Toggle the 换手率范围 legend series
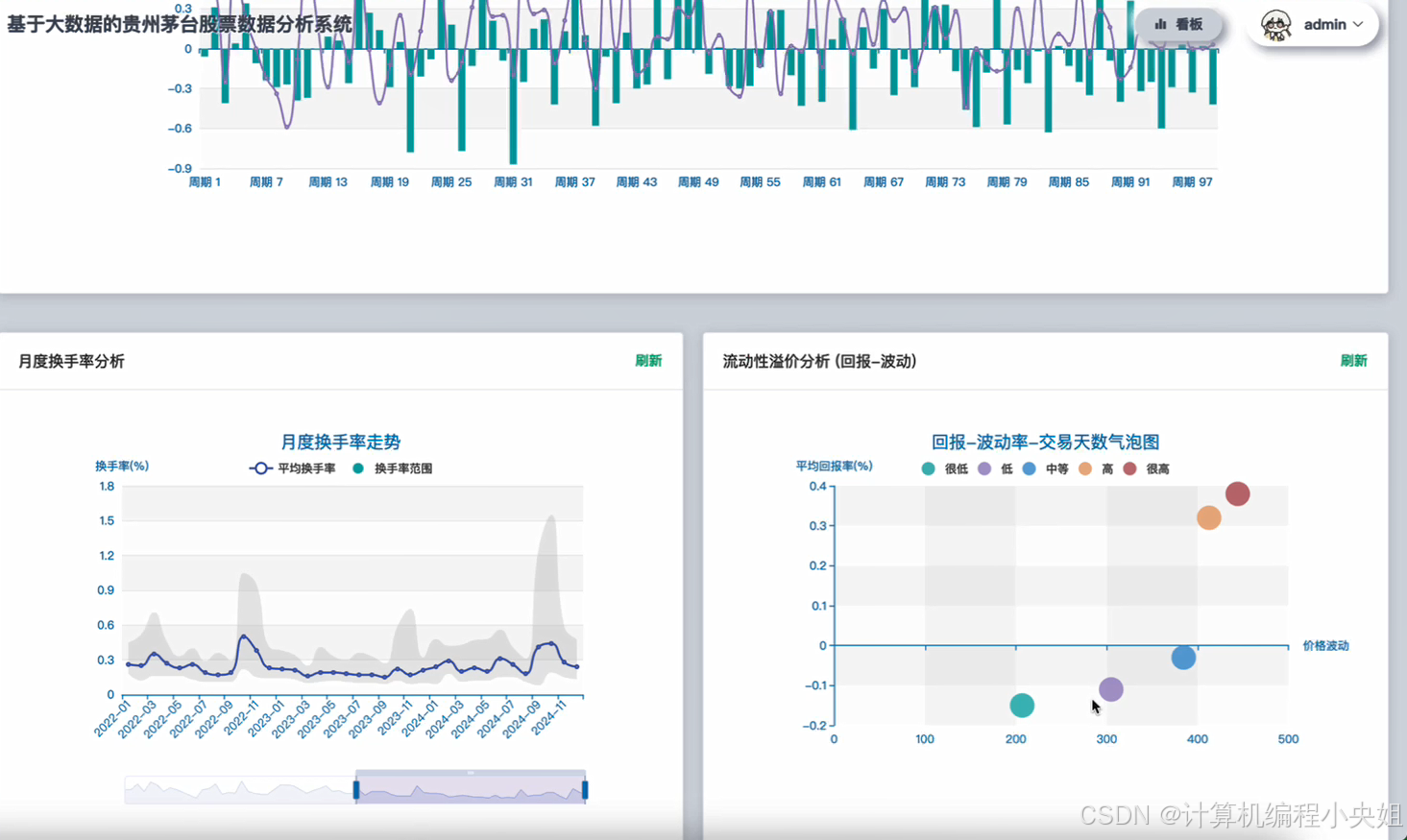This screenshot has width=1407, height=840. click(x=392, y=468)
